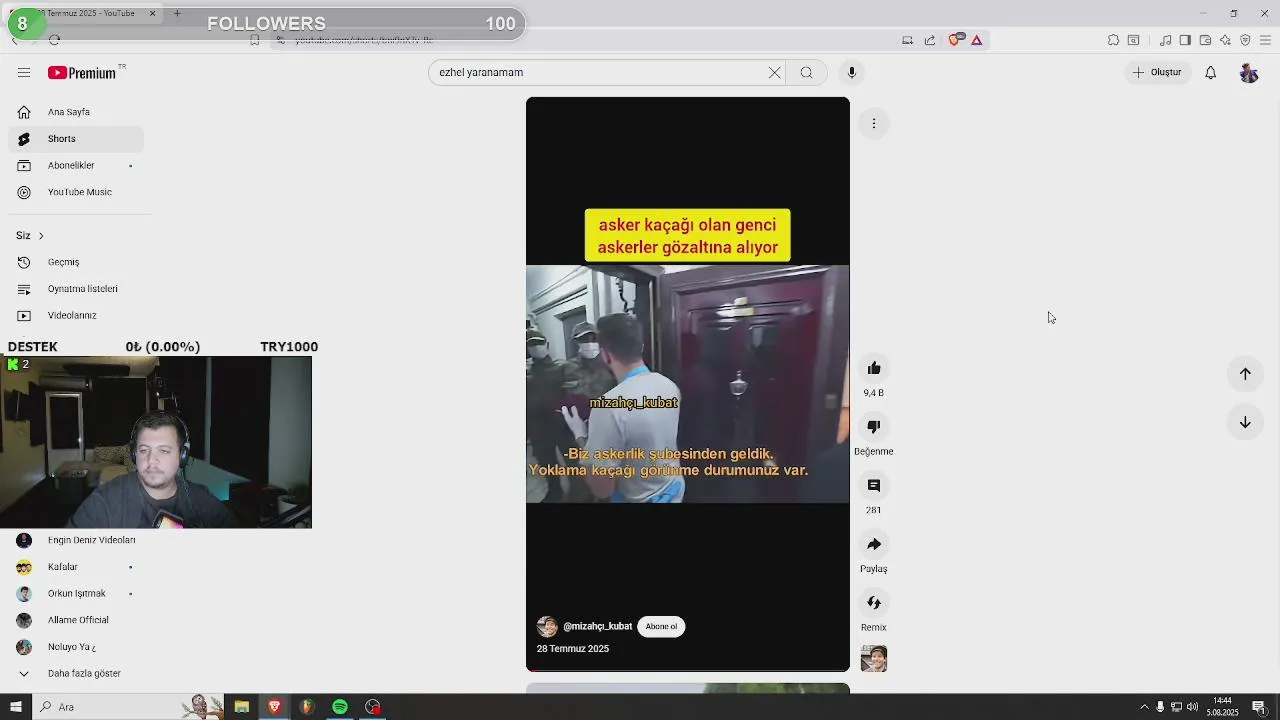Open the @mizahçı_kubat channel name
The width and height of the screenshot is (1280, 720).
pos(598,626)
